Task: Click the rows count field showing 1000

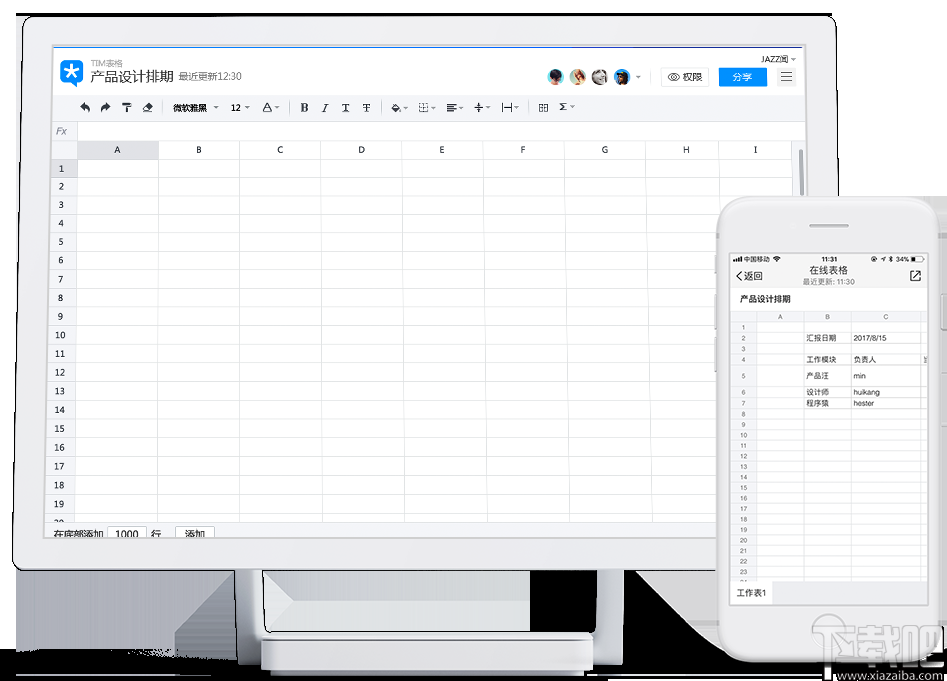Action: point(127,532)
